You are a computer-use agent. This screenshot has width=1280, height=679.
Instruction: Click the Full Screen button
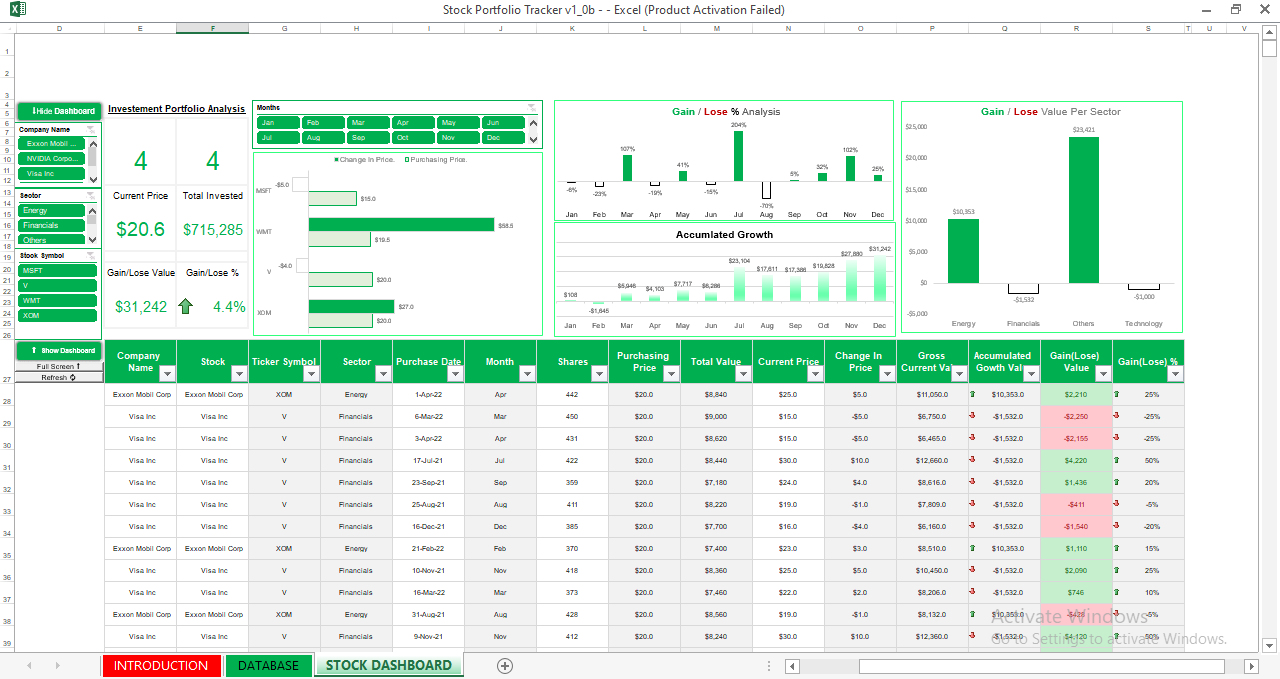(x=60, y=367)
